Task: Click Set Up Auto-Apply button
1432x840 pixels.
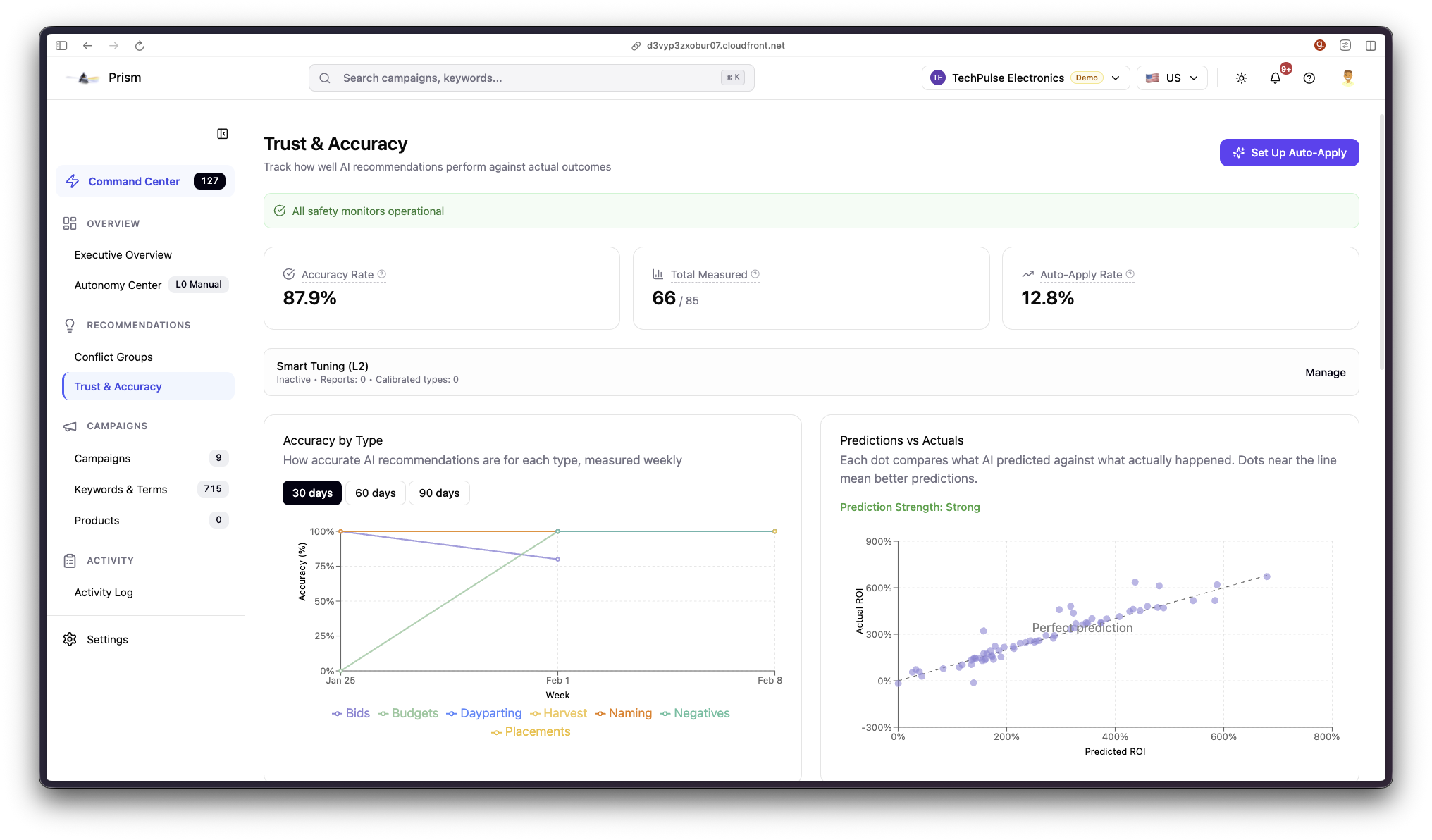Action: tap(1289, 153)
